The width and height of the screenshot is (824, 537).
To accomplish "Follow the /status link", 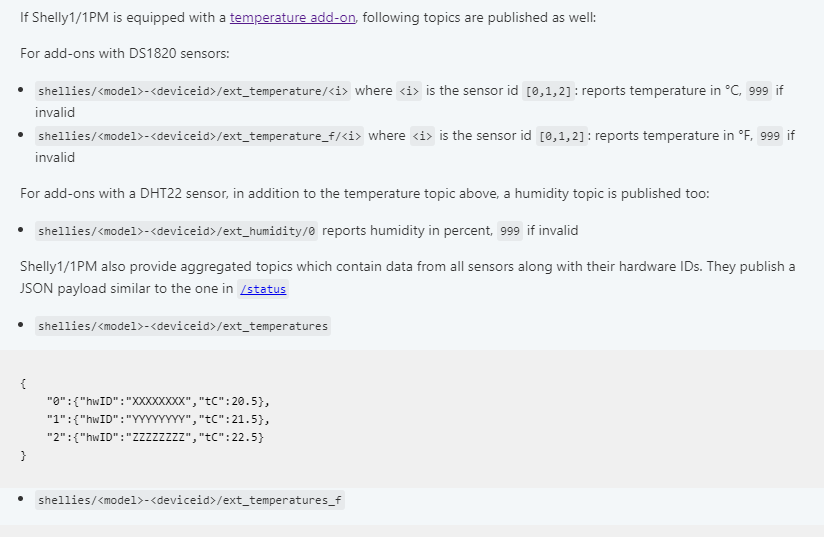I will (x=263, y=290).
